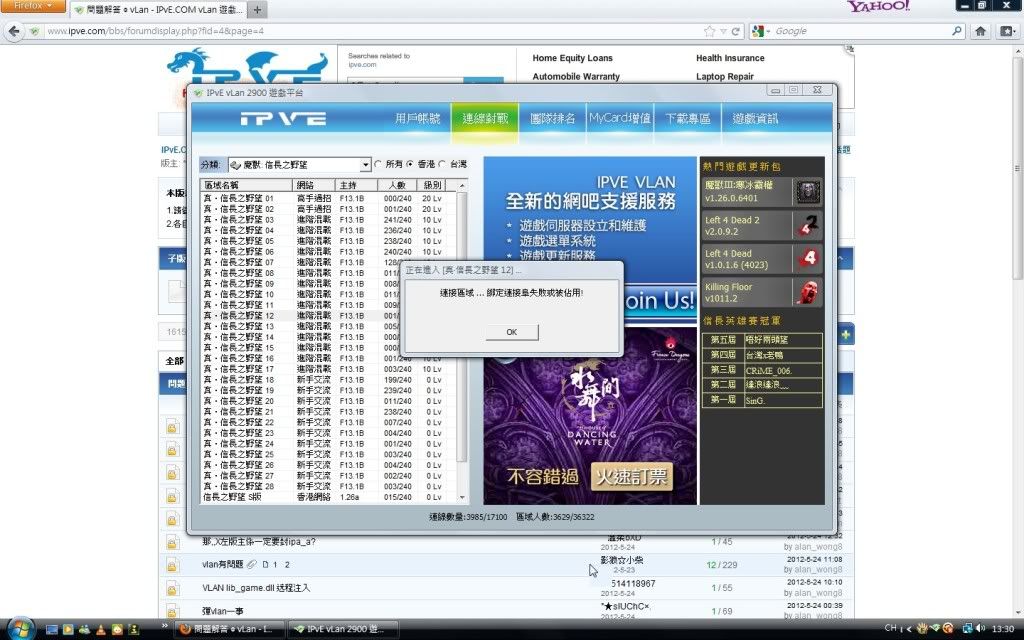Open the Windows Start orb
1024x640 pixels.
pyautogui.click(x=21, y=628)
